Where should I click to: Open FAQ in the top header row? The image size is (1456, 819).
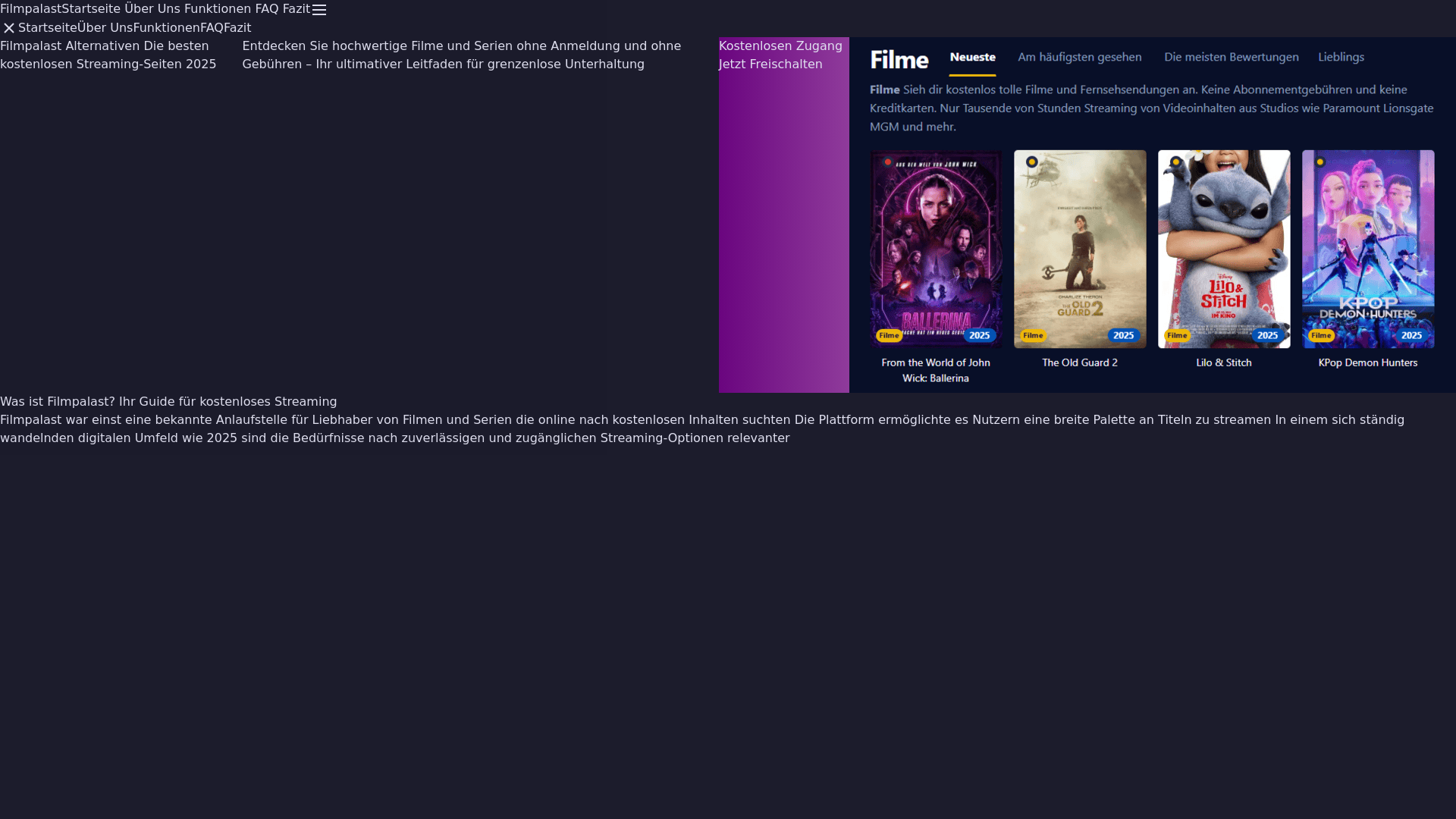(267, 9)
